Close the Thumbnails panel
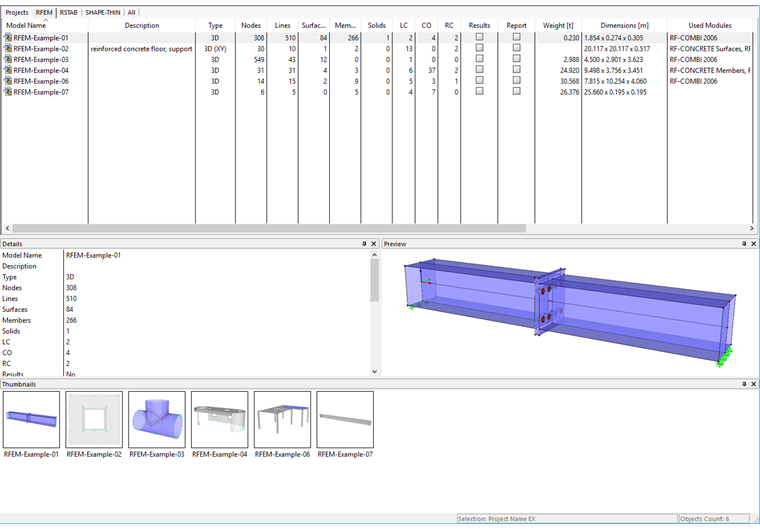The width and height of the screenshot is (760, 529). click(x=754, y=384)
